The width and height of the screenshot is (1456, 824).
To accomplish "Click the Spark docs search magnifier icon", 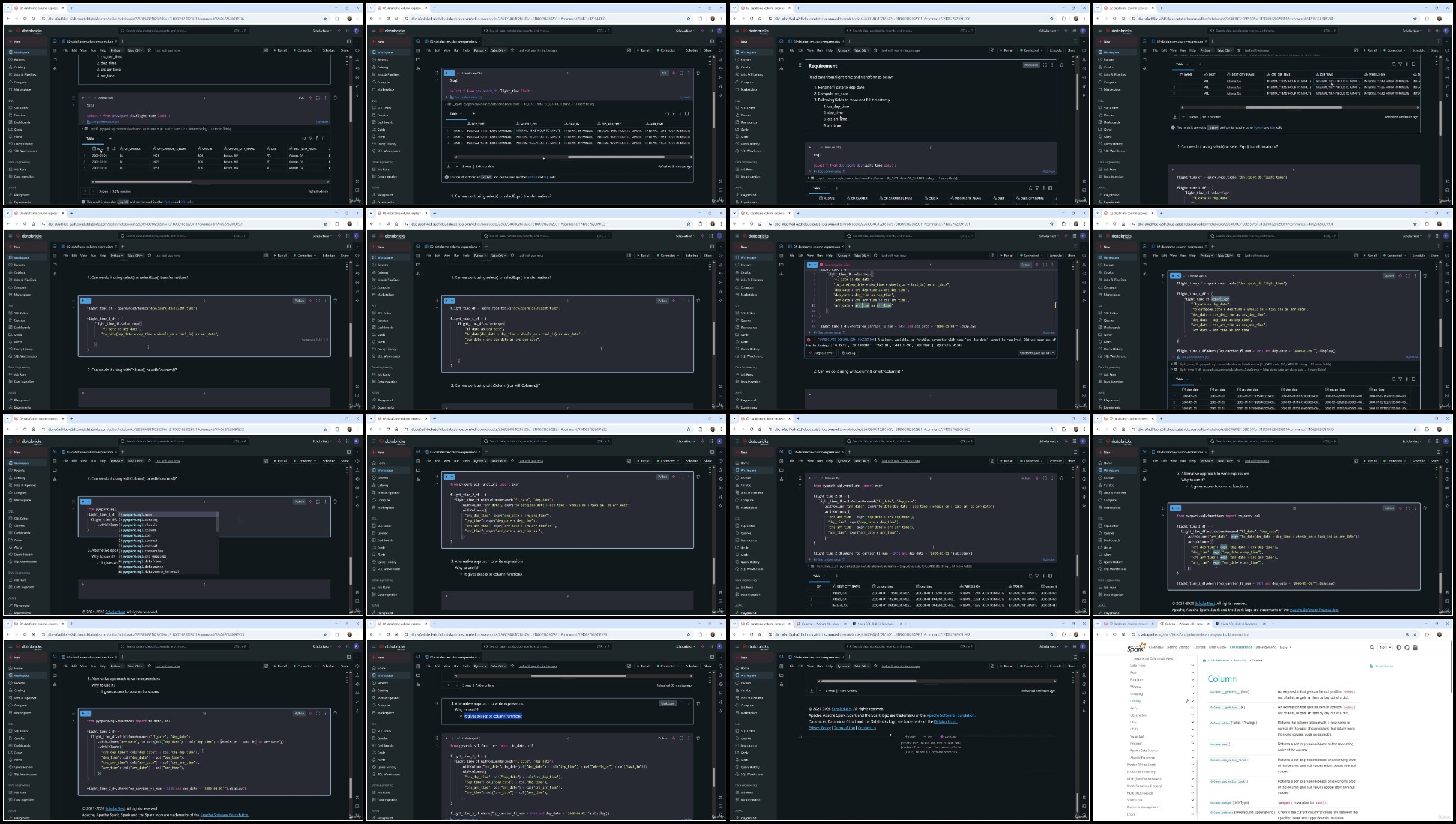I will click(x=1371, y=648).
